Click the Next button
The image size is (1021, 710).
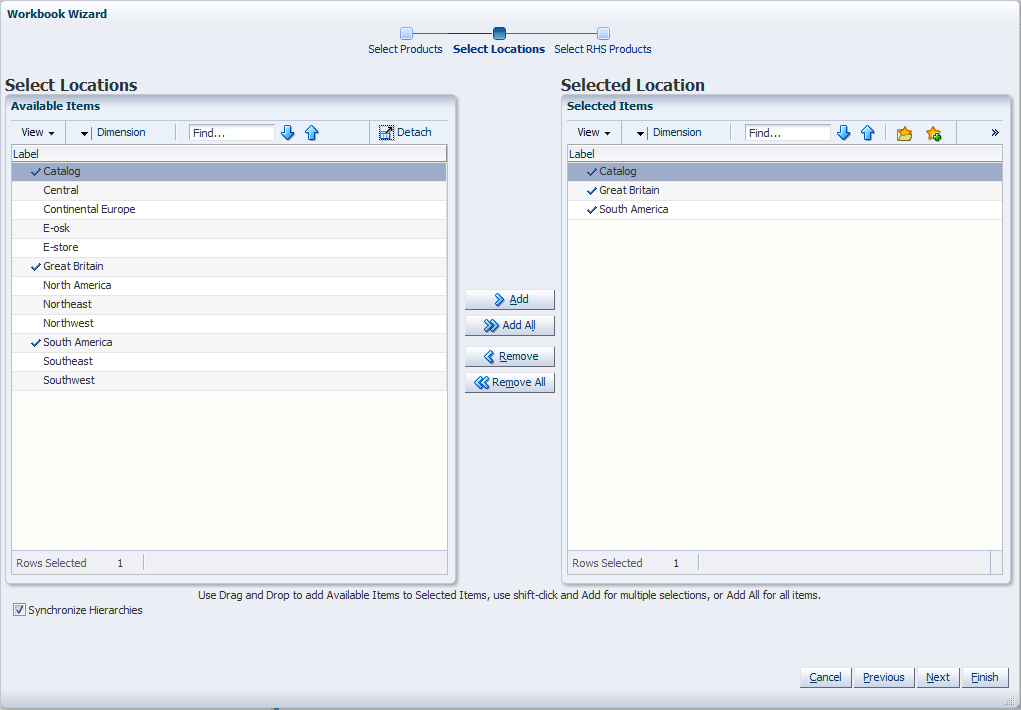[938, 677]
